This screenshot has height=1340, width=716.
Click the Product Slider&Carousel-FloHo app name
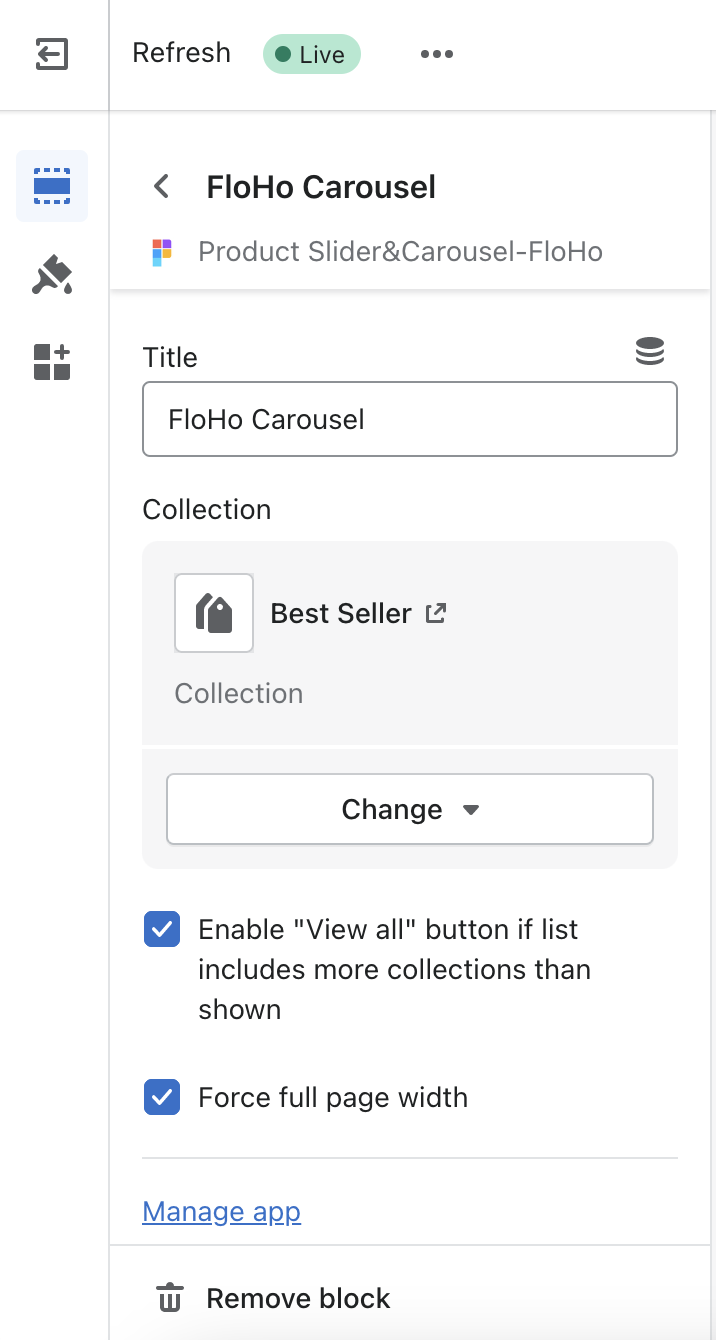click(x=400, y=251)
